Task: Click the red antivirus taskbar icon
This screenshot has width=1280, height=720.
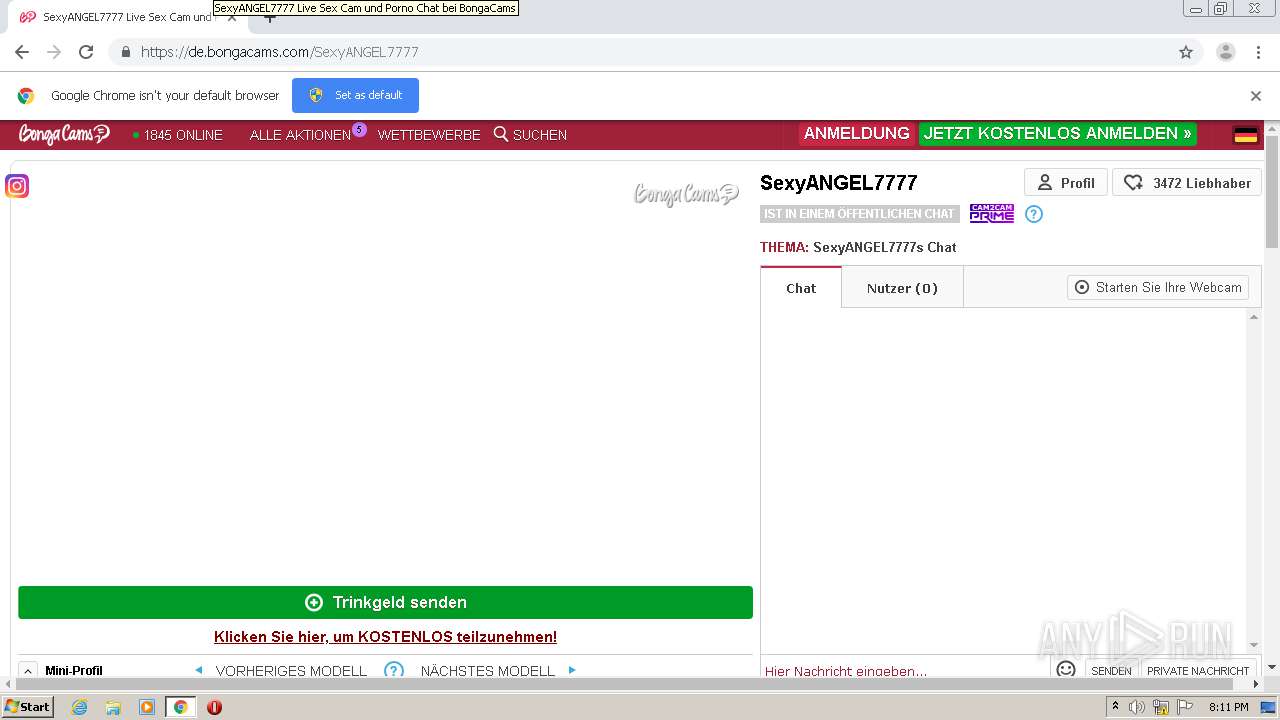Action: pos(214,707)
